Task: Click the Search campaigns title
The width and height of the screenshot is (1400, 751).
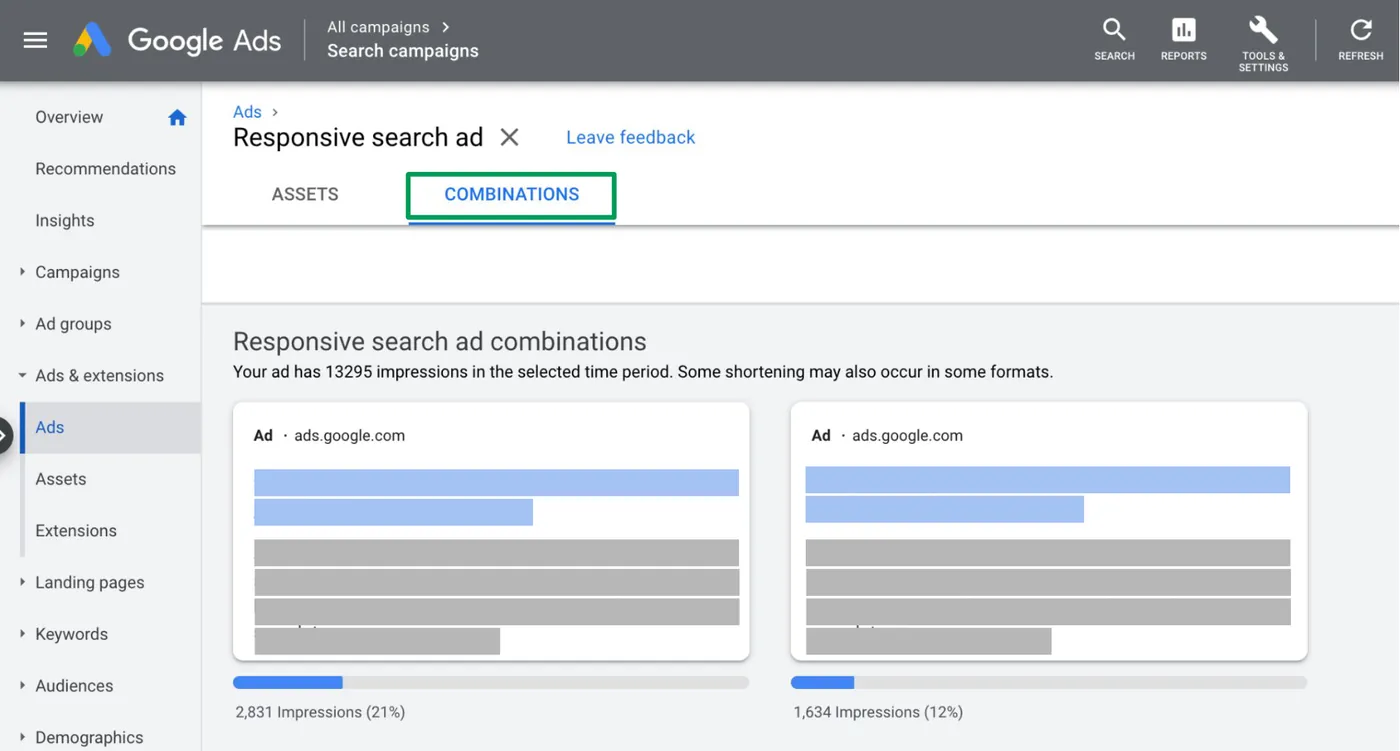Action: (x=403, y=51)
